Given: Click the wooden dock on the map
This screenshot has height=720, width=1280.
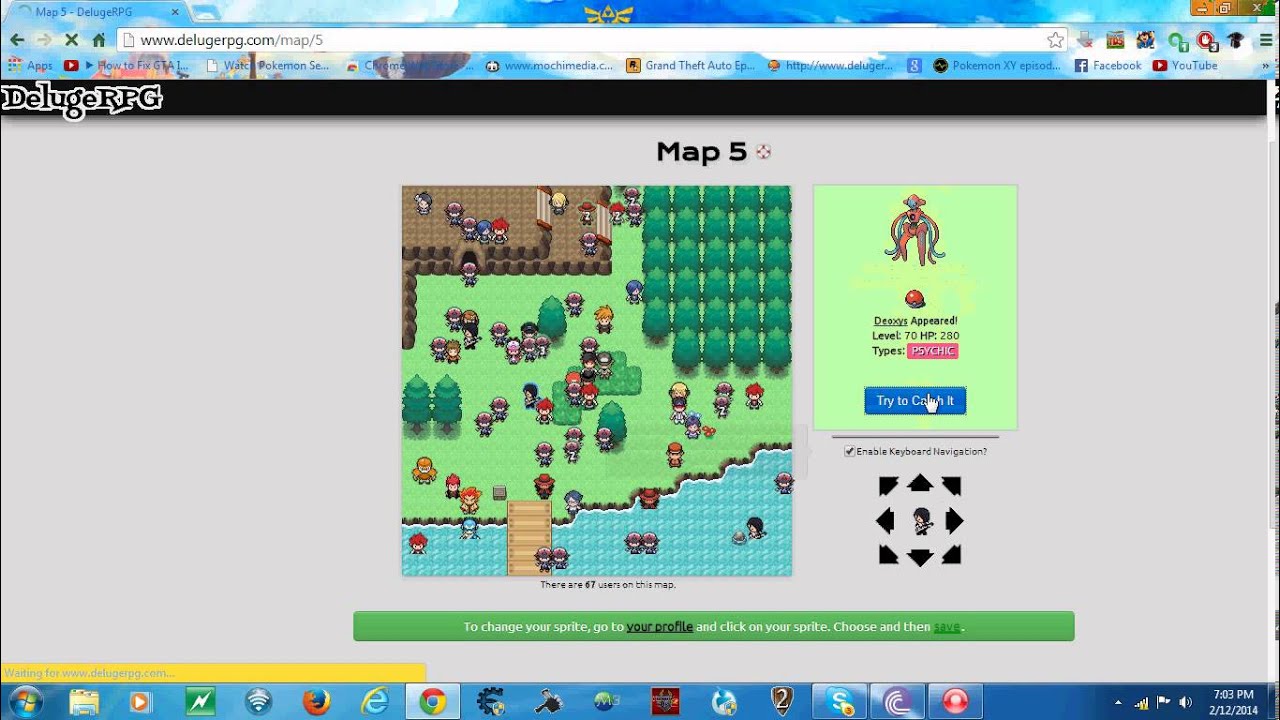Looking at the screenshot, I should point(529,538).
